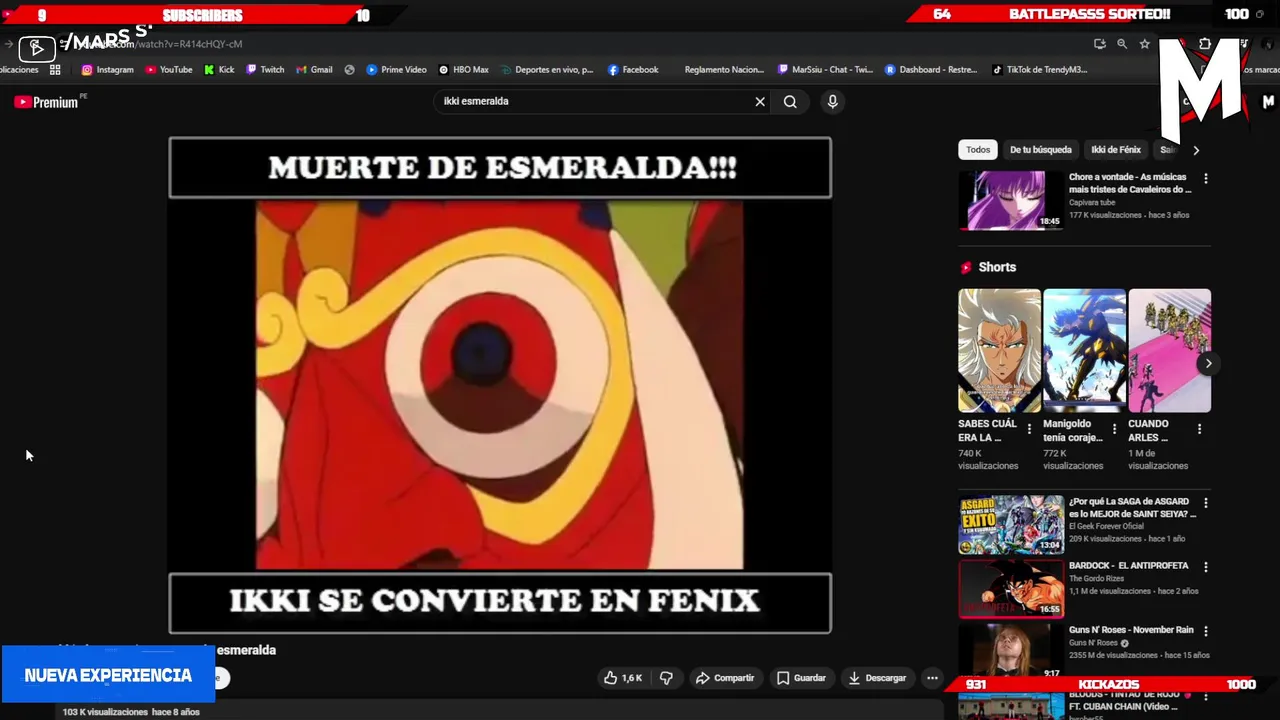Open 'MarSsiu - Chat - Twi...' bookmark
The image size is (1280, 720).
824,70
